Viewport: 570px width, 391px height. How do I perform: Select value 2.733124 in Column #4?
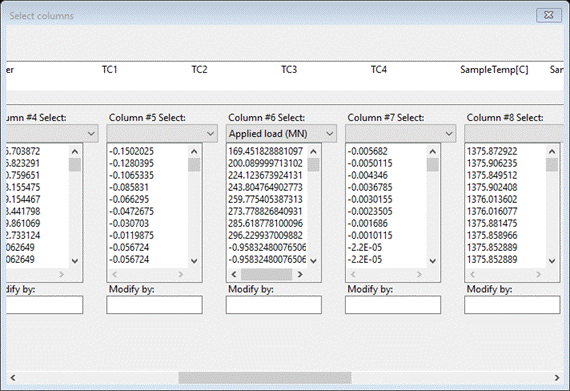(x=23, y=235)
